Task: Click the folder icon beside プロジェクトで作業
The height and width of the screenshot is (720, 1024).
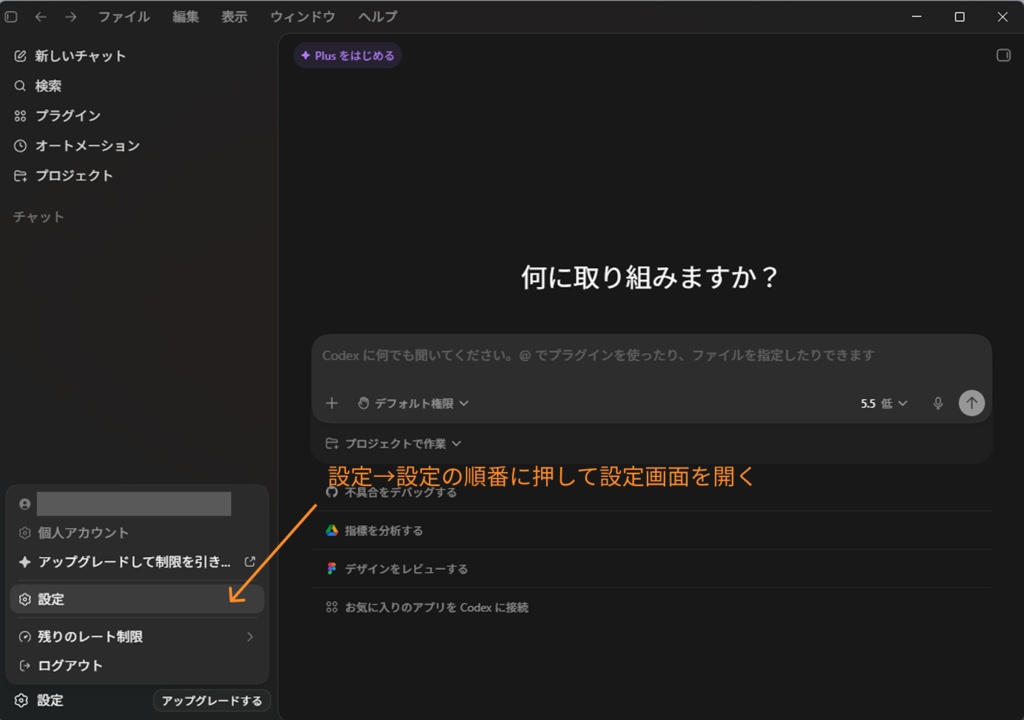Action: [x=332, y=444]
